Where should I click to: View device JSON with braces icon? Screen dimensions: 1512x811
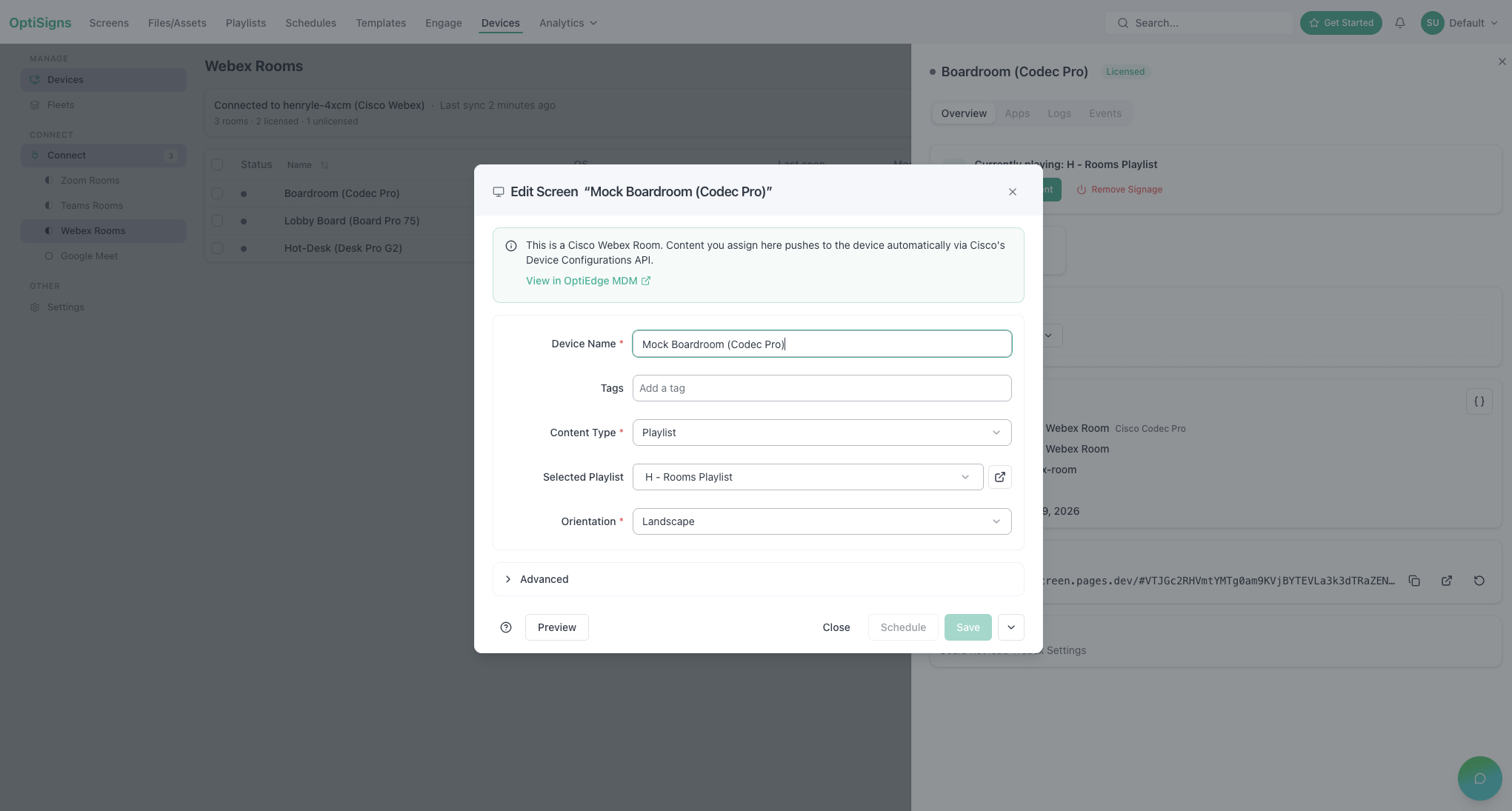1479,401
